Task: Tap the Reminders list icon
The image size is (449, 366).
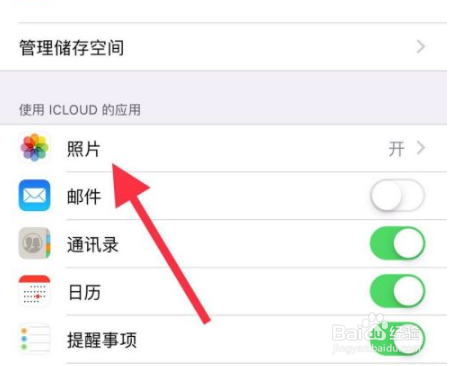Action: (34, 339)
